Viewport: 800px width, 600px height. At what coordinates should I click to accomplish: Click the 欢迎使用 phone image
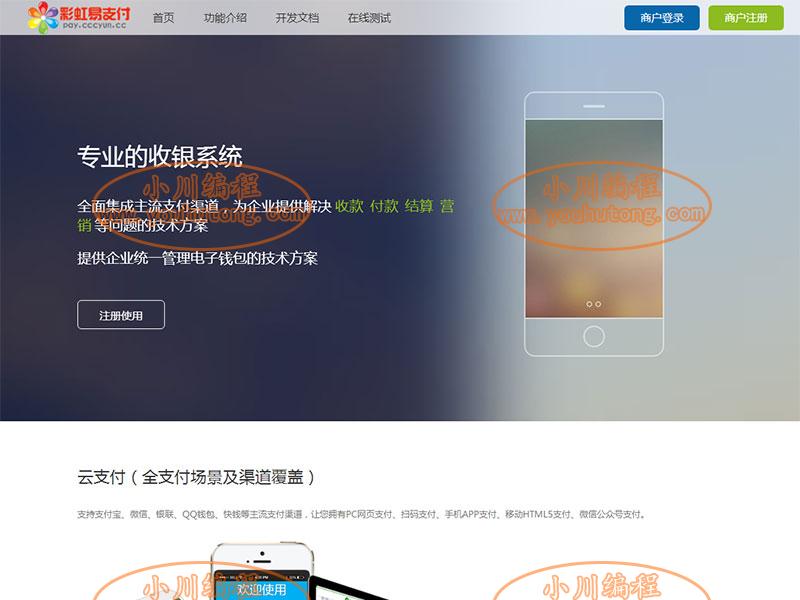pos(262,571)
